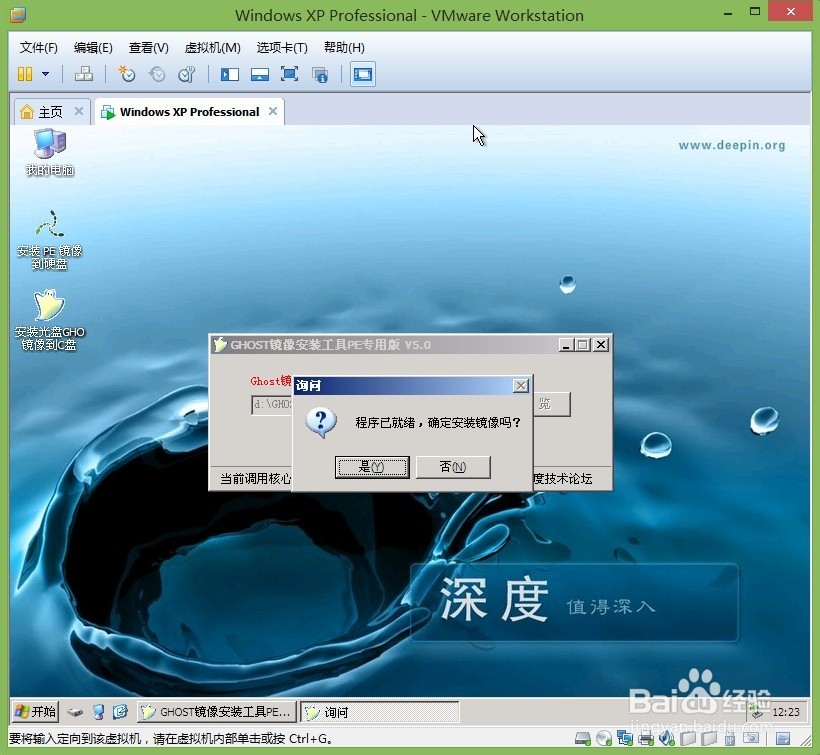This screenshot has width=820, height=755.
Task: Click the sound card status icon
Action: pos(667,738)
